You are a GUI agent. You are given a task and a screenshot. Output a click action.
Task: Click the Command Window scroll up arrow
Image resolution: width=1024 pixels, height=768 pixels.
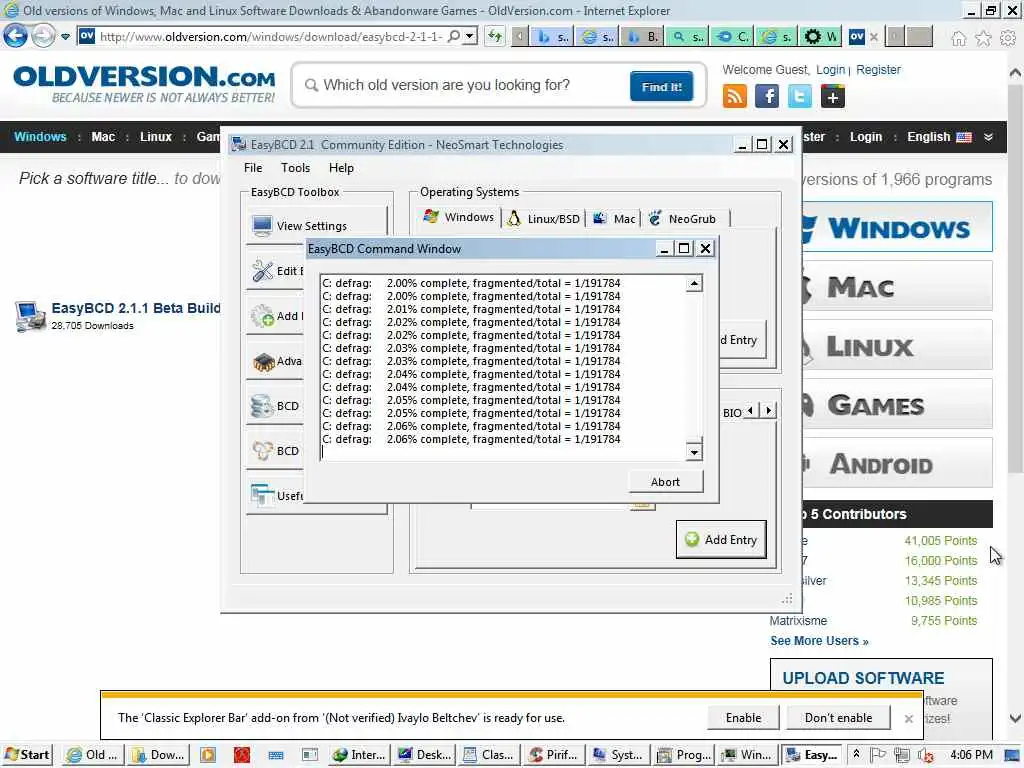click(694, 283)
